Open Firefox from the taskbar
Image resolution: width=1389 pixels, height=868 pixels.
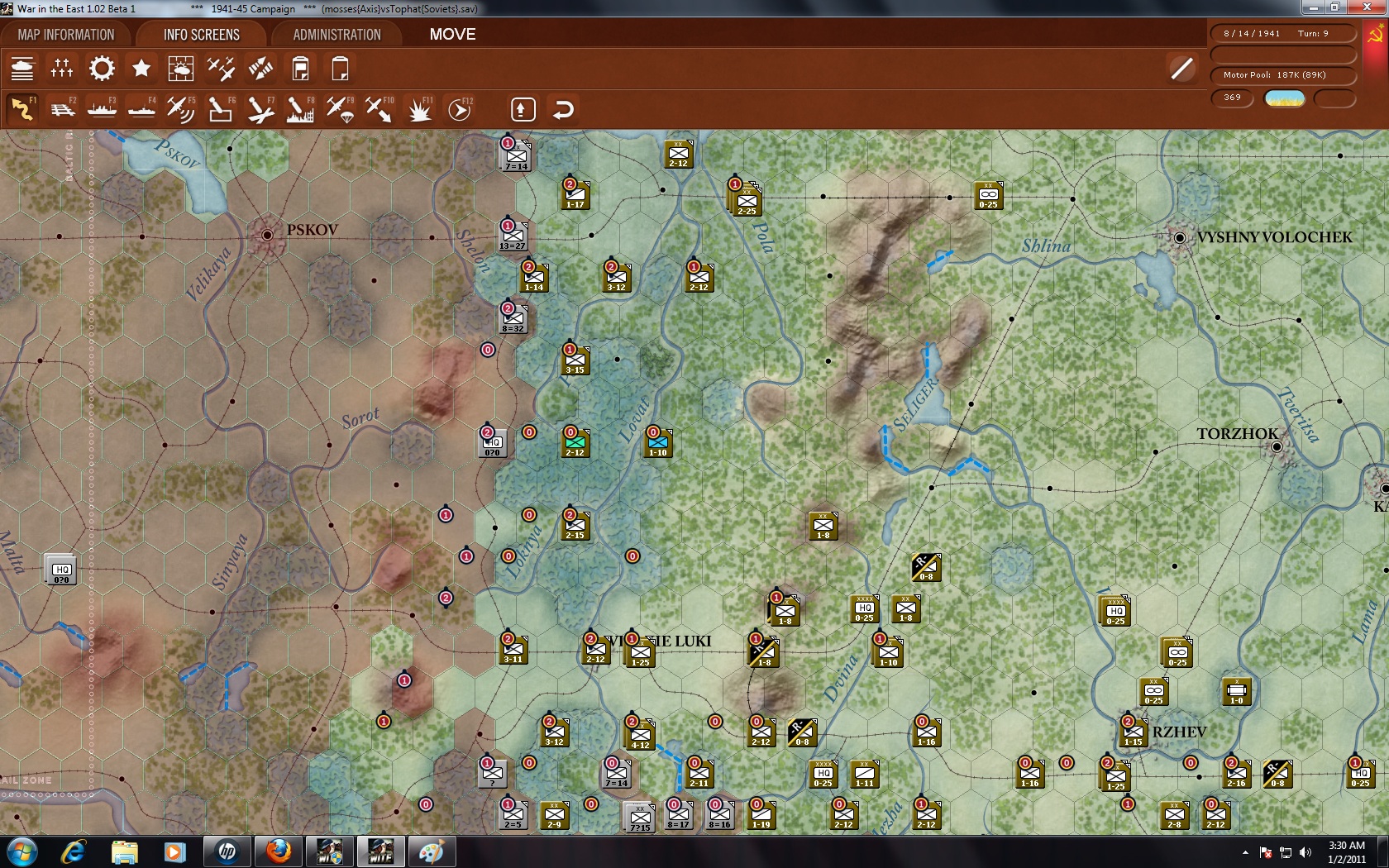pos(279,851)
